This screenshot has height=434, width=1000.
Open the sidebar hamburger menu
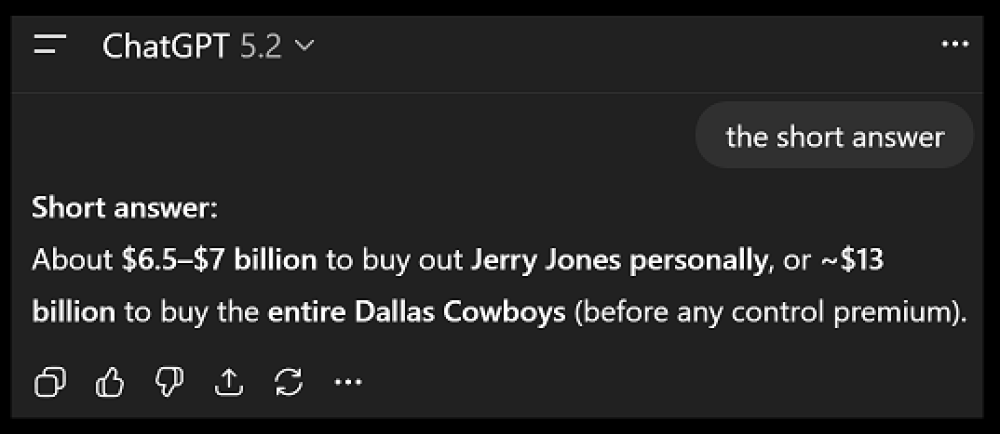coord(49,46)
